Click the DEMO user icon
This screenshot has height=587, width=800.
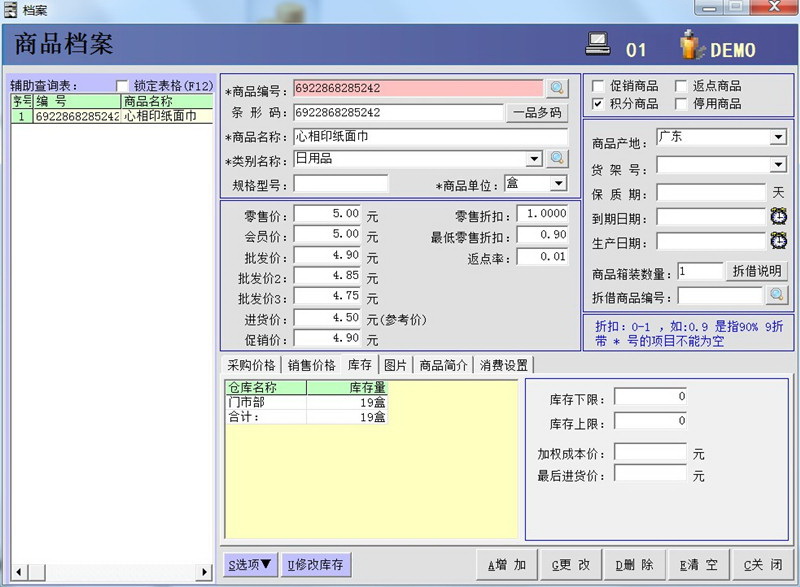click(x=690, y=43)
